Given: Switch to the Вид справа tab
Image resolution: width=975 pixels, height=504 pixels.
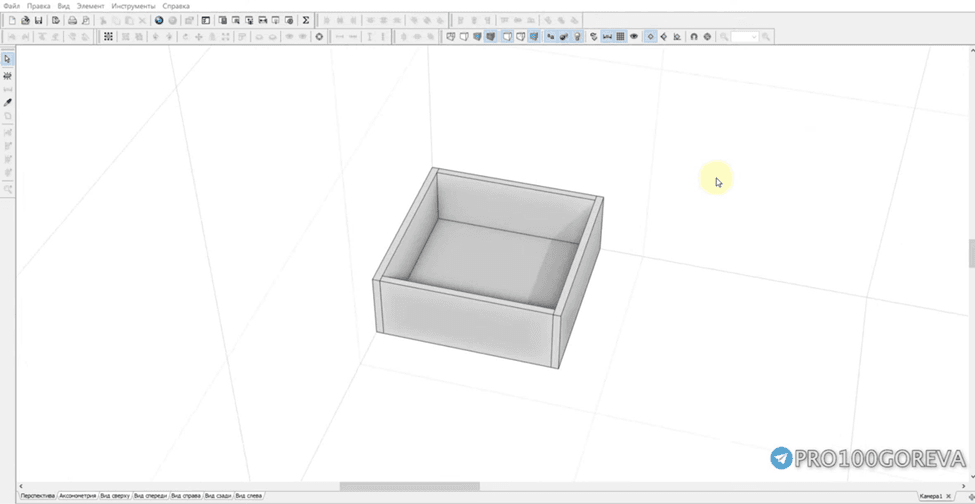Looking at the screenshot, I should [x=186, y=496].
